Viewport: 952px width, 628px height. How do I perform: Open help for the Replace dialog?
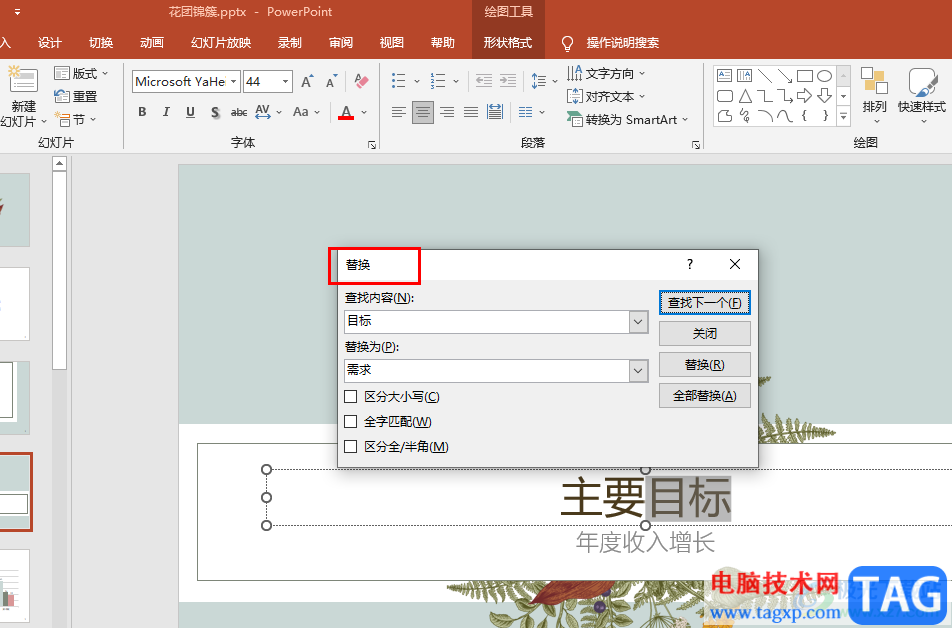690,264
